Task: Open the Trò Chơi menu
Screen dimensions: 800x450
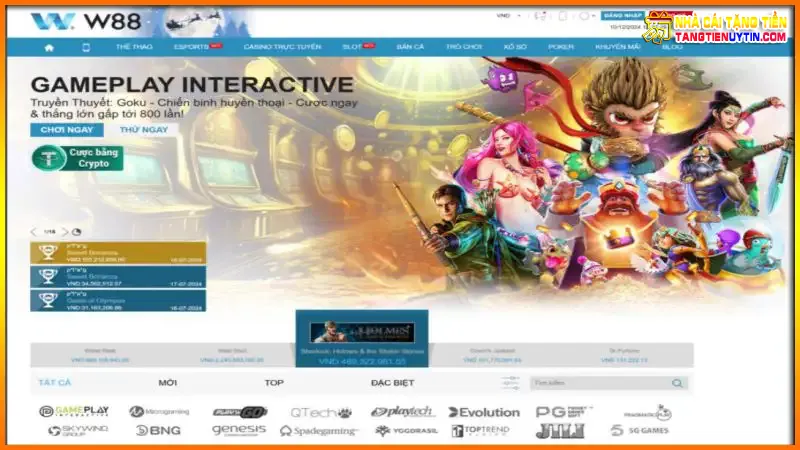Action: (x=464, y=47)
